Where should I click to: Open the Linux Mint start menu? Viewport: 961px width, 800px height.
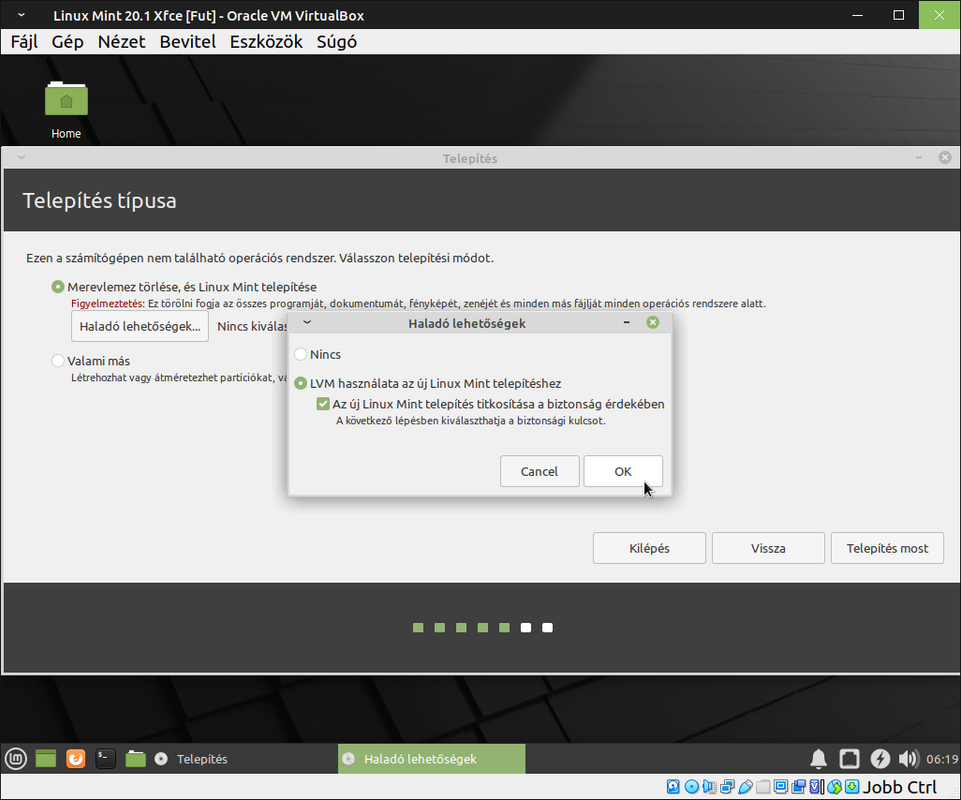tap(16, 759)
